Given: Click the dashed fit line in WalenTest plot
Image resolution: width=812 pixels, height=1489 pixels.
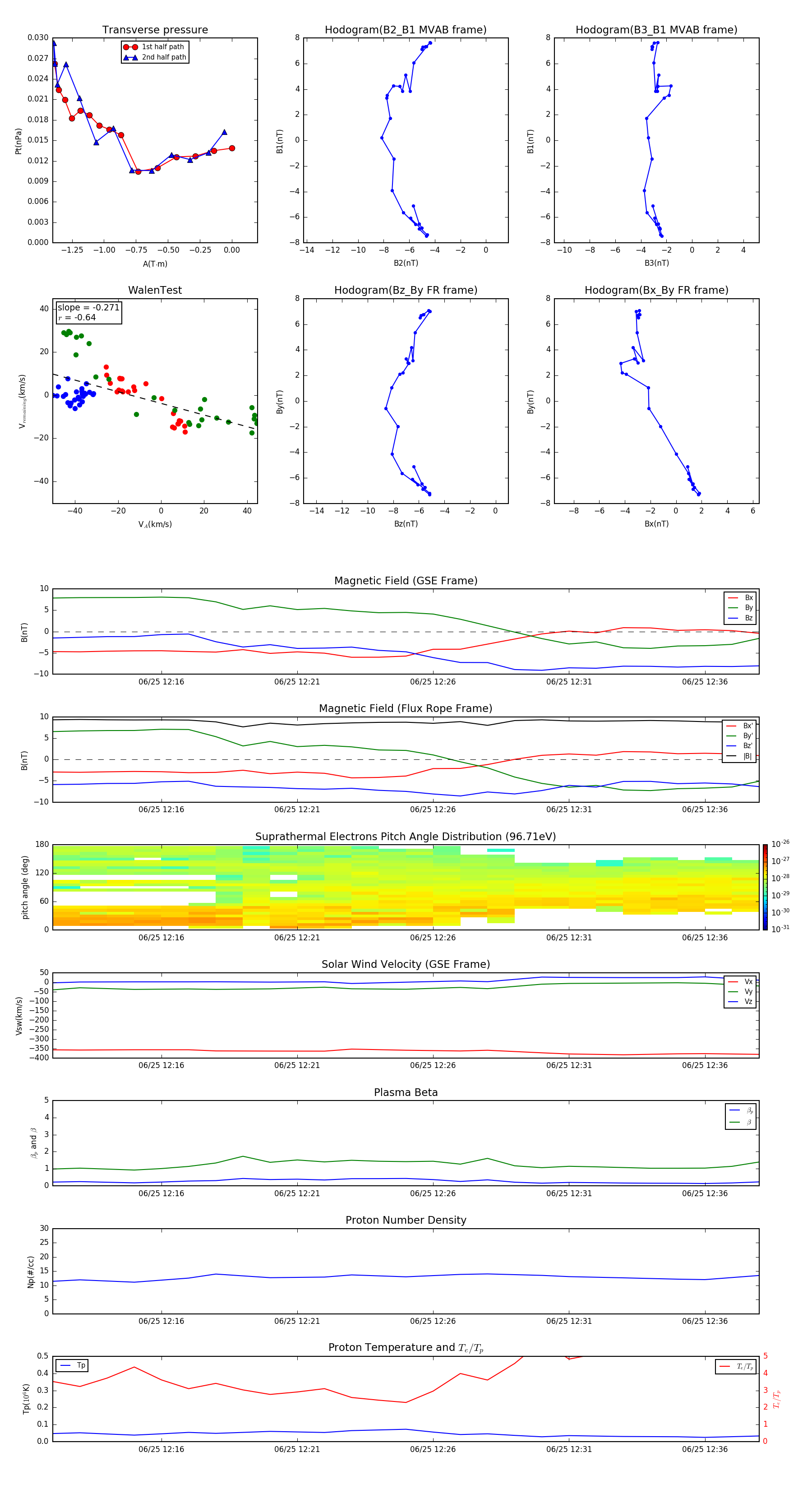Looking at the screenshot, I should tap(154, 401).
